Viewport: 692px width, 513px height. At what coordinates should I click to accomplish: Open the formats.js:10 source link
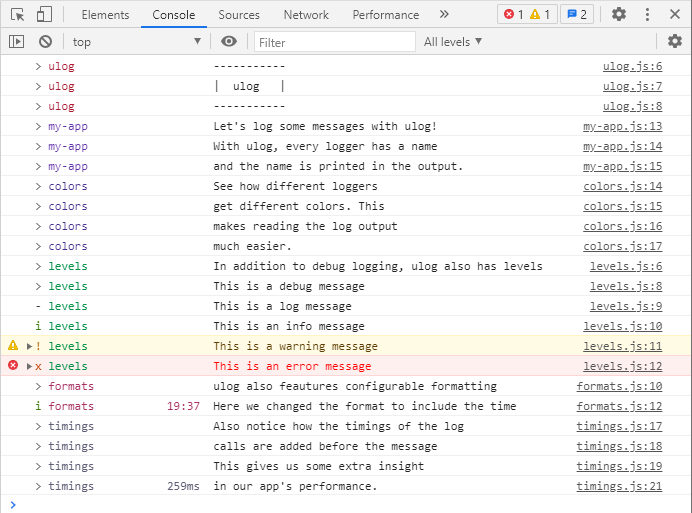[x=619, y=386]
